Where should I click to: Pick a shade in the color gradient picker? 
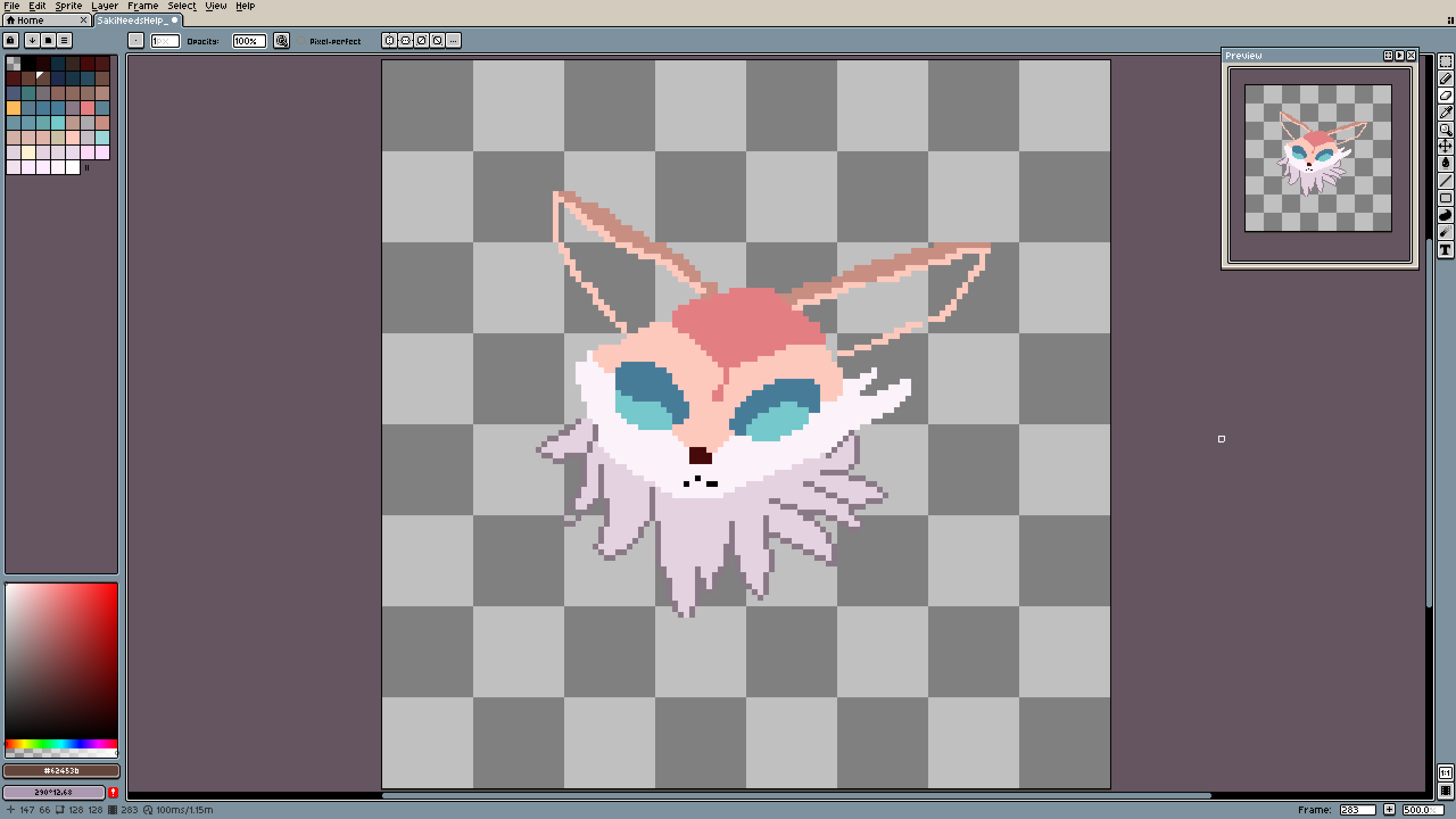tap(61, 661)
